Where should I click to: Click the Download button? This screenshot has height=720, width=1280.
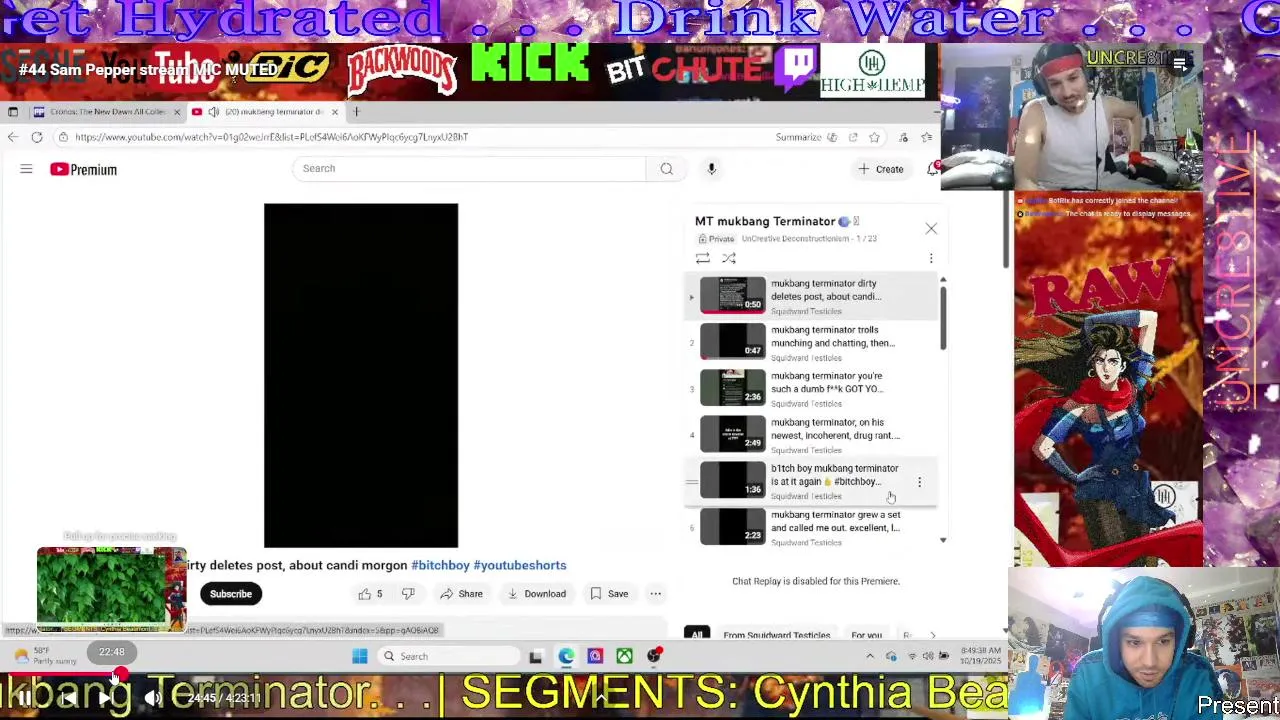(x=537, y=594)
